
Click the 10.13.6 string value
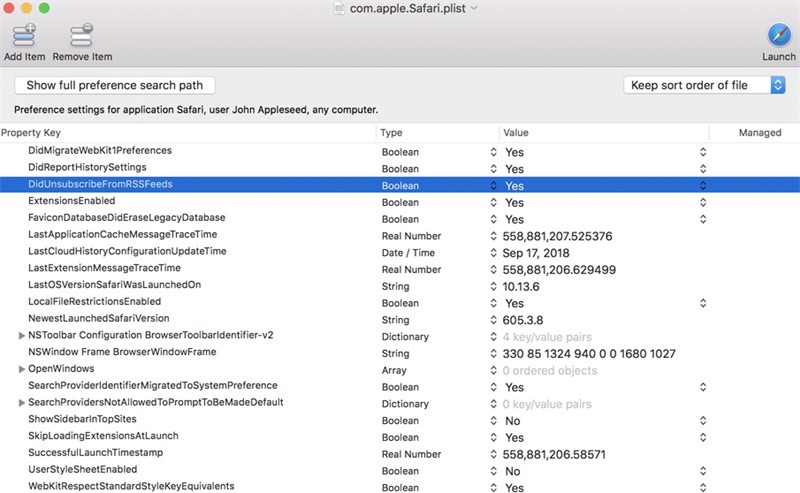(x=521, y=287)
